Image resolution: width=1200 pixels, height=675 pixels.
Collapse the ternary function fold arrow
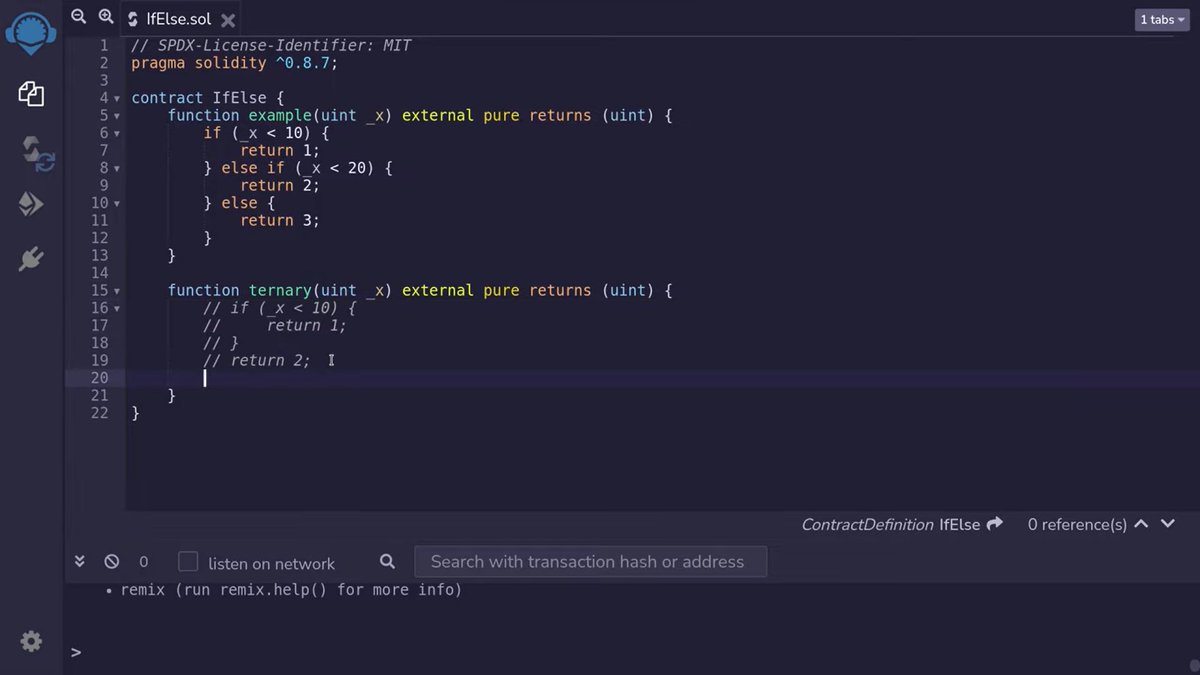[x=117, y=290]
